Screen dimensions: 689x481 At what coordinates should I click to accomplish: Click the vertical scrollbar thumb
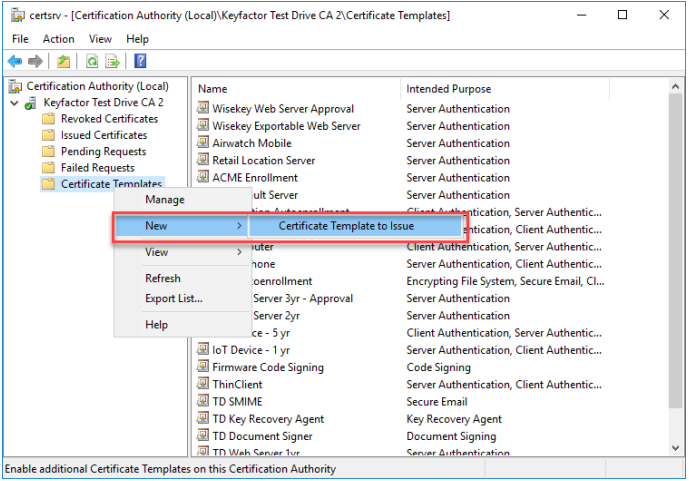click(x=675, y=251)
